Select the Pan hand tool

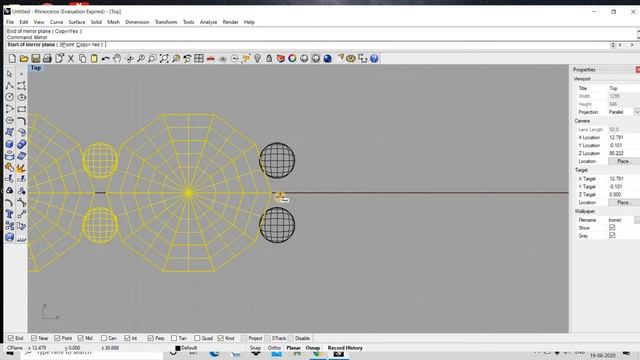click(117, 58)
